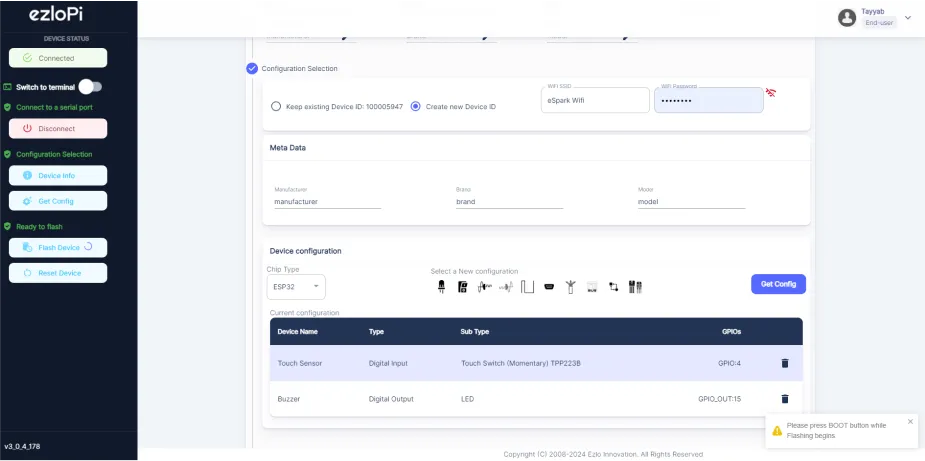The height and width of the screenshot is (461, 925).
Task: Edit the Brand field
Action: (x=509, y=201)
